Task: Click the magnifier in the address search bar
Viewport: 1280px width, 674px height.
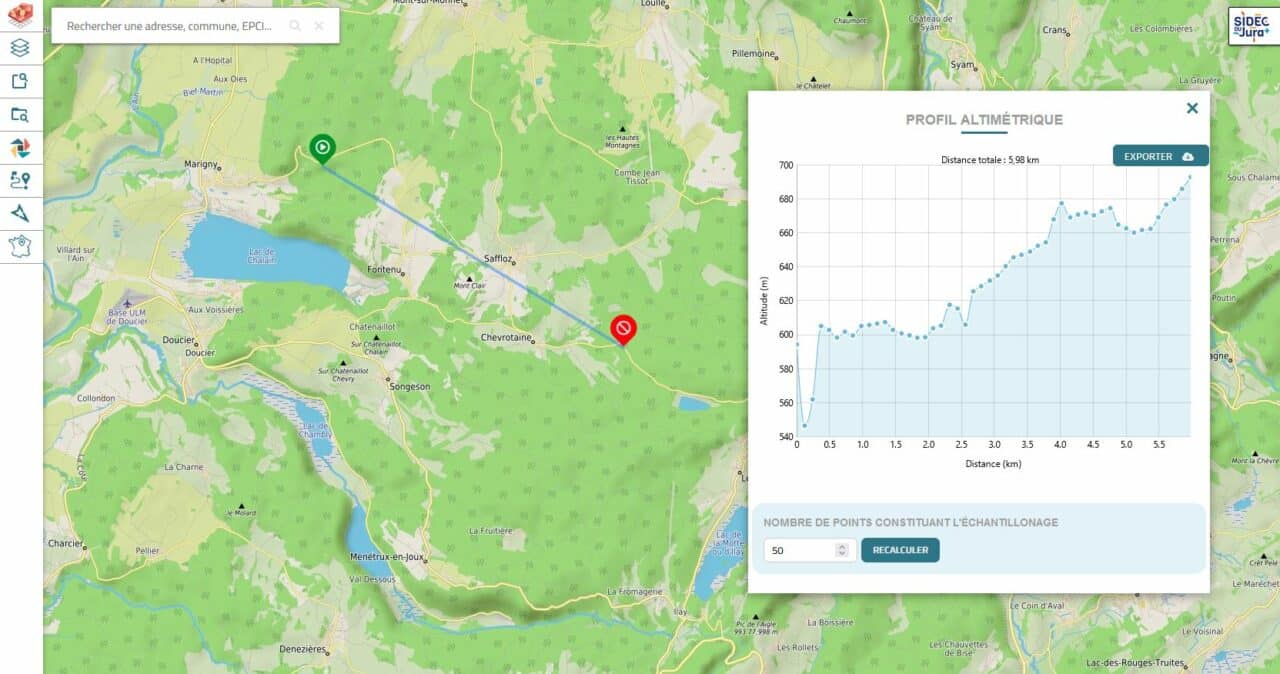Action: [295, 26]
